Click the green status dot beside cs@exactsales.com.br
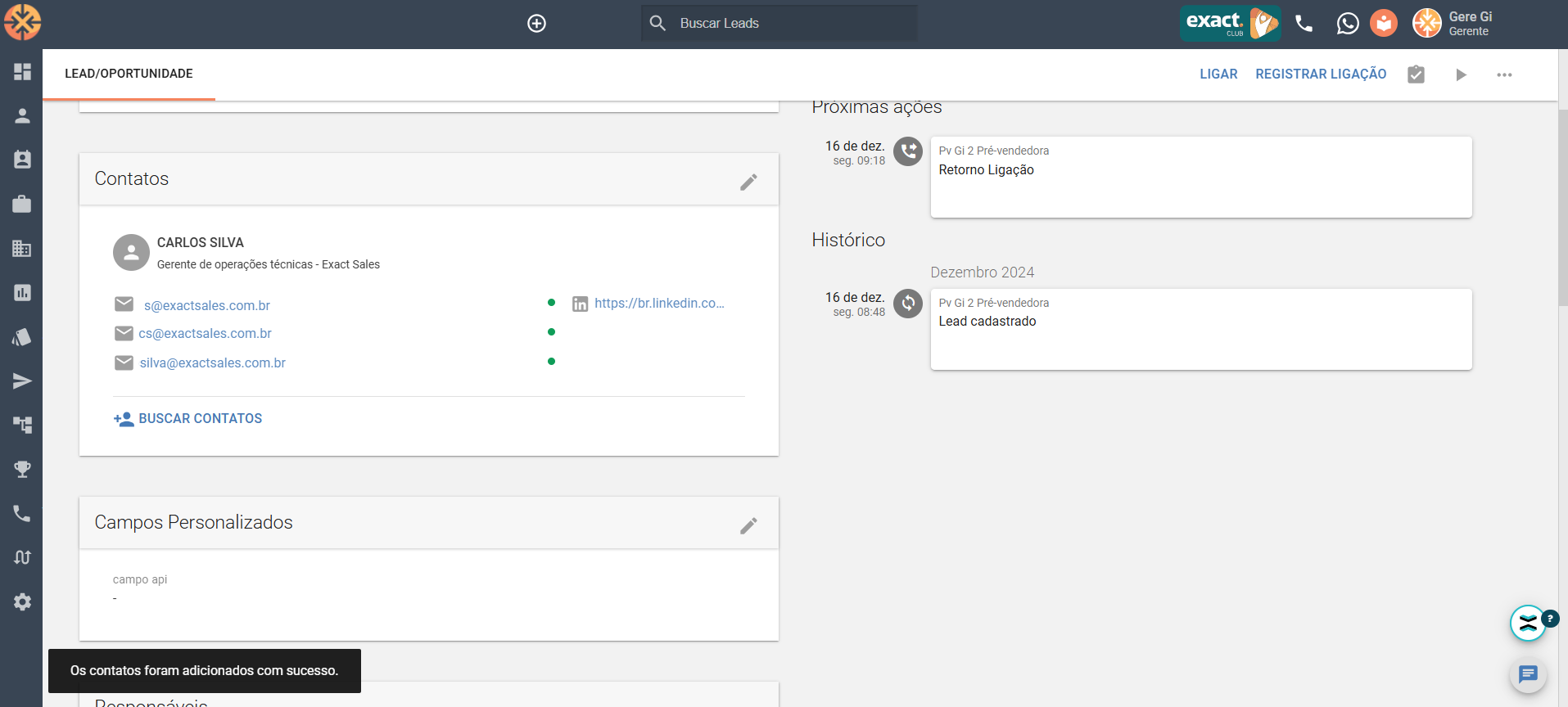Viewport: 1568px width, 707px height. (551, 332)
